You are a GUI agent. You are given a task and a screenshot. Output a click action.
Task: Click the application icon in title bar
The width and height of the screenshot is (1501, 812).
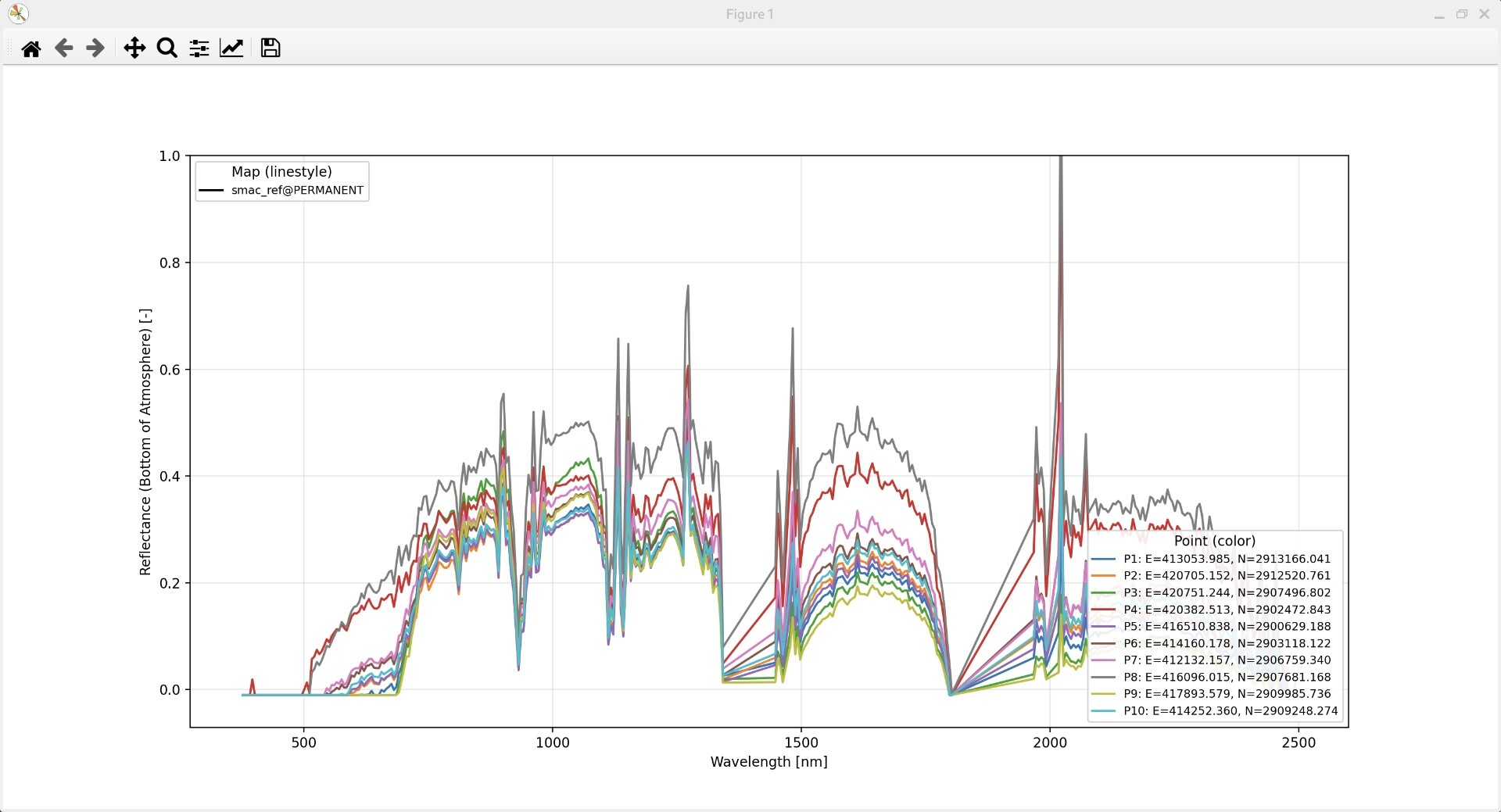(x=18, y=14)
